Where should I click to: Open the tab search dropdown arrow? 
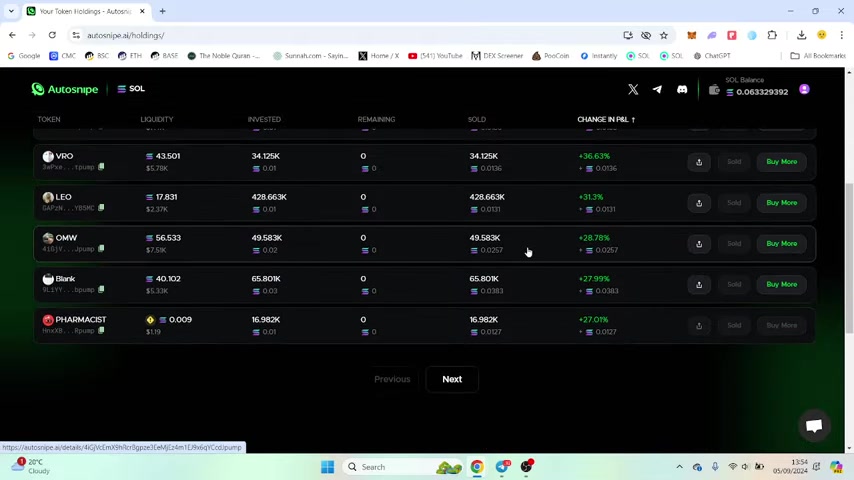pos(11,11)
